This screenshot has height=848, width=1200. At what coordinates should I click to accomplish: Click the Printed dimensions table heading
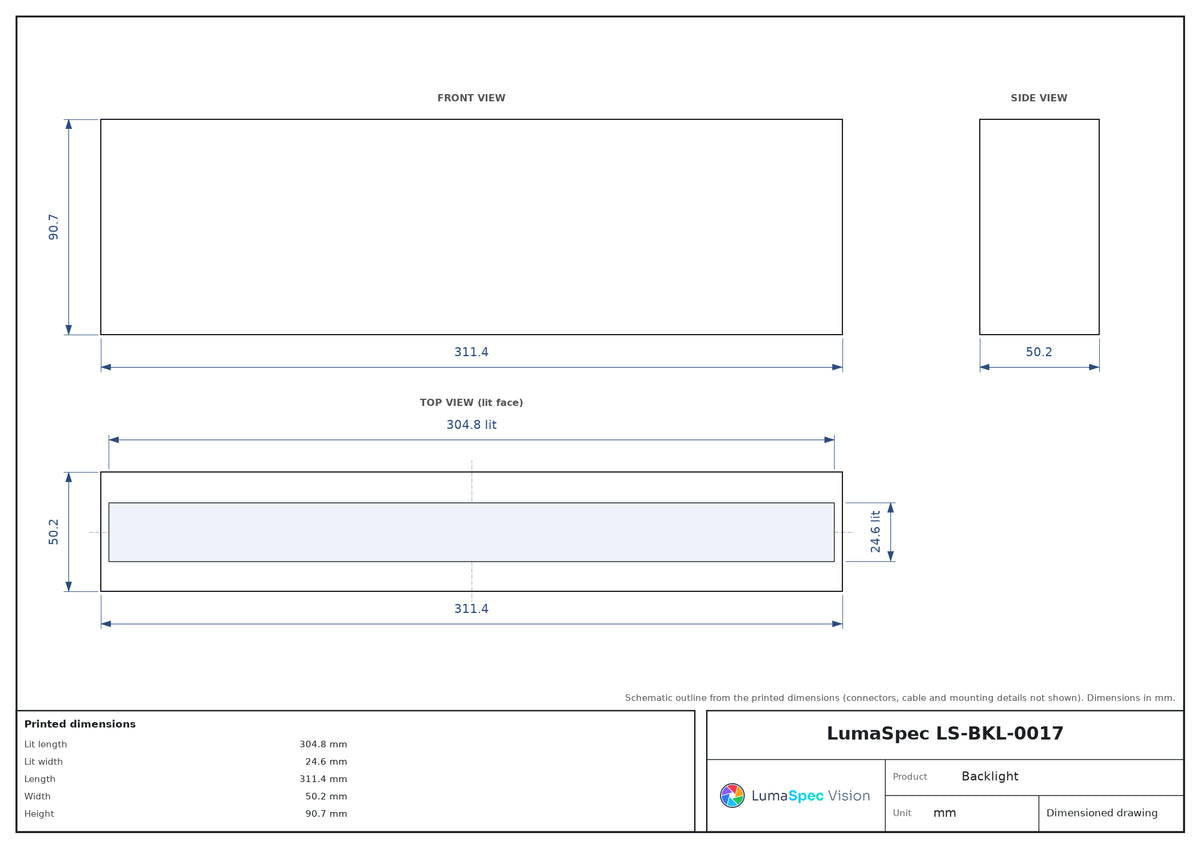coord(80,724)
